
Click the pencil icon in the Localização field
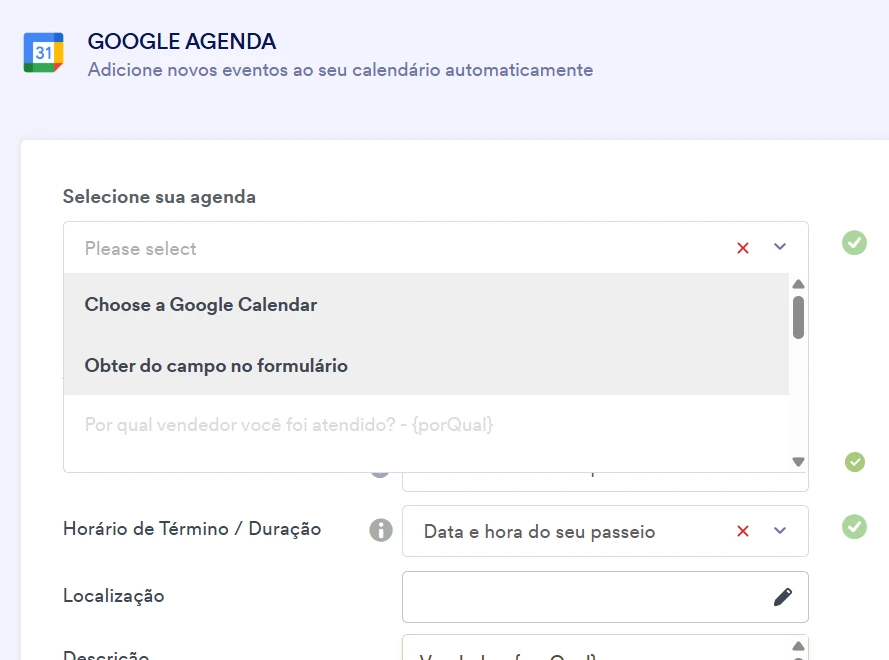pos(785,596)
